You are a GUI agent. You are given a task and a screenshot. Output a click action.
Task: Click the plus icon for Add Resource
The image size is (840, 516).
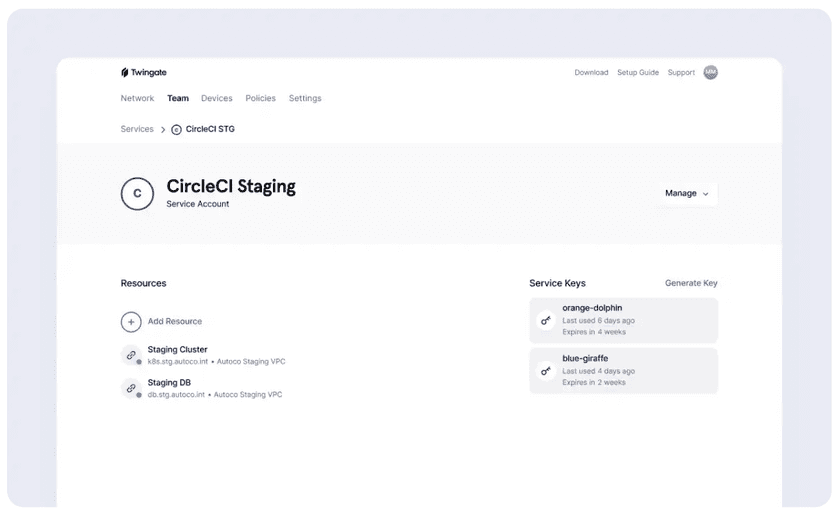click(131, 322)
